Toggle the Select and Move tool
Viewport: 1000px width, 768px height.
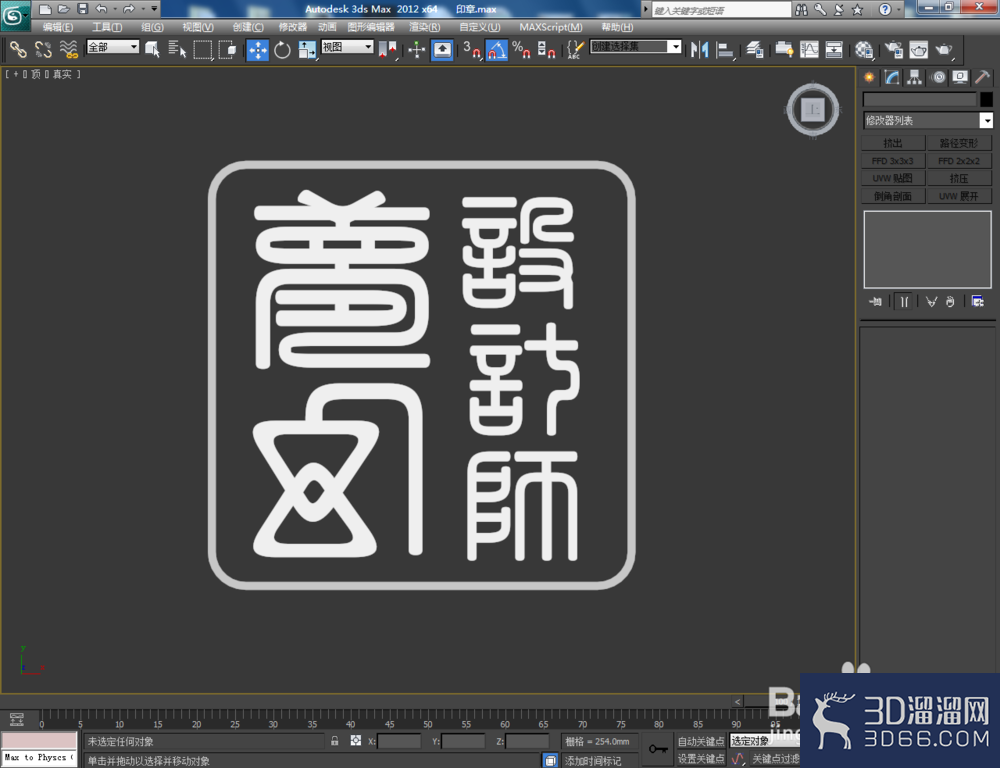tap(258, 49)
